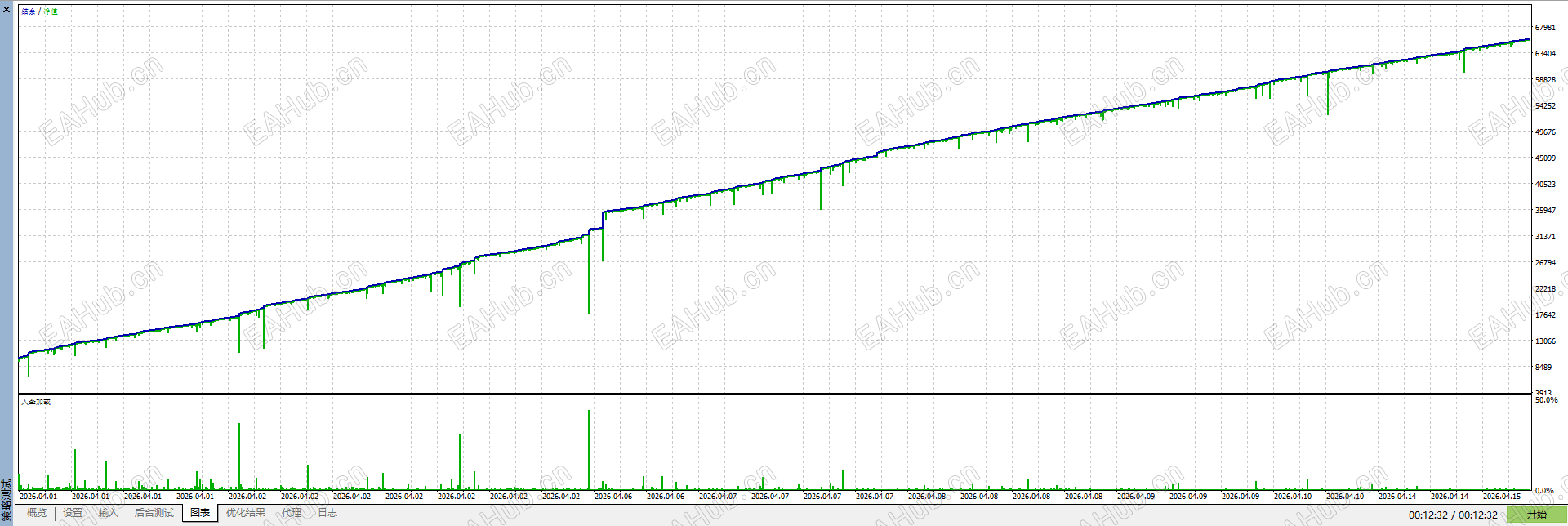This screenshot has width=1568, height=526.
Task: Open the 概览 tab
Action: 37,513
